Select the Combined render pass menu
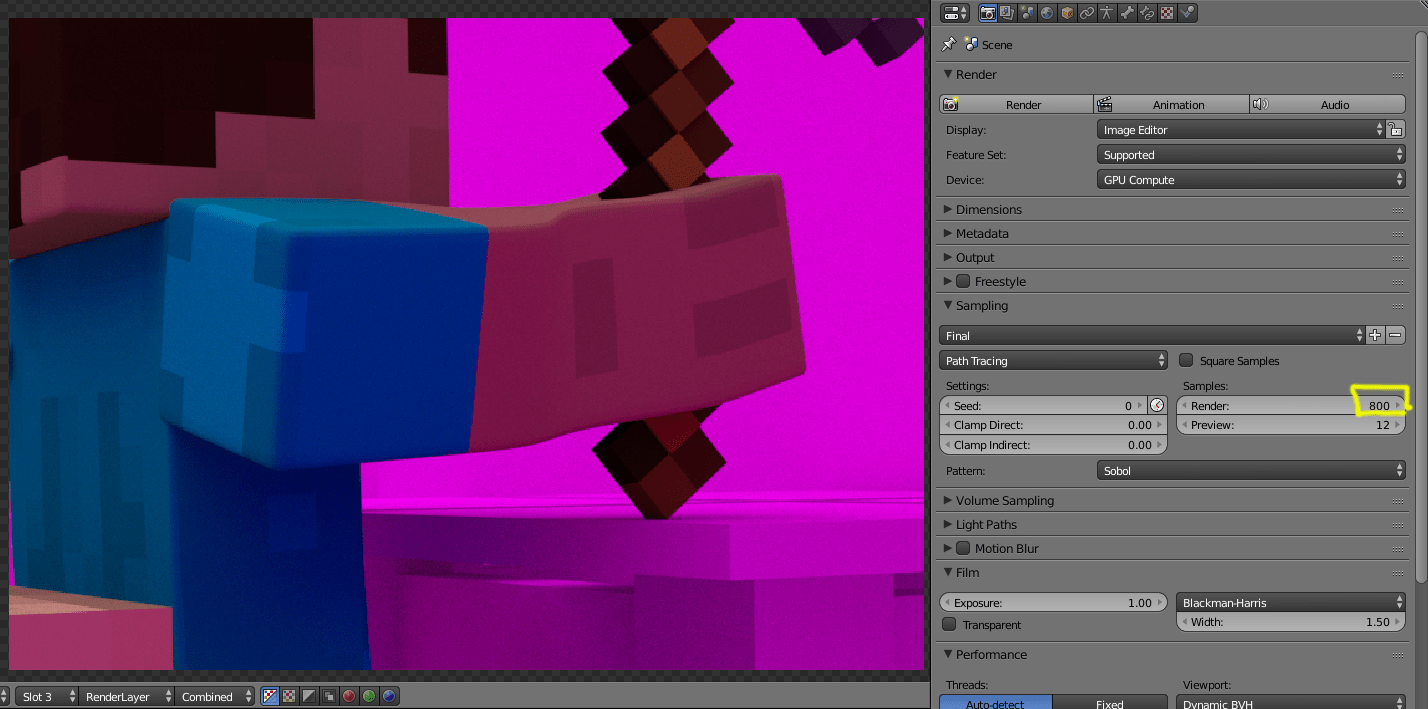 point(213,696)
